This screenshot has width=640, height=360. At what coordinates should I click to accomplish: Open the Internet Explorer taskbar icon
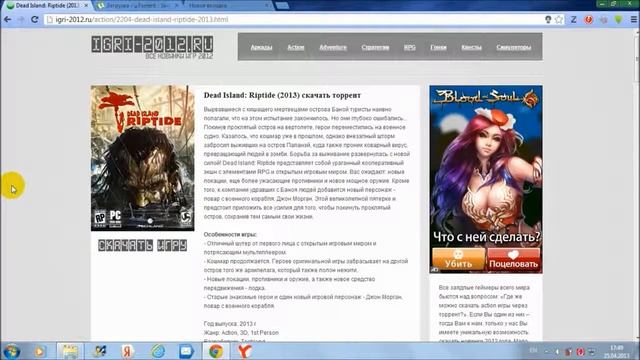point(158,351)
